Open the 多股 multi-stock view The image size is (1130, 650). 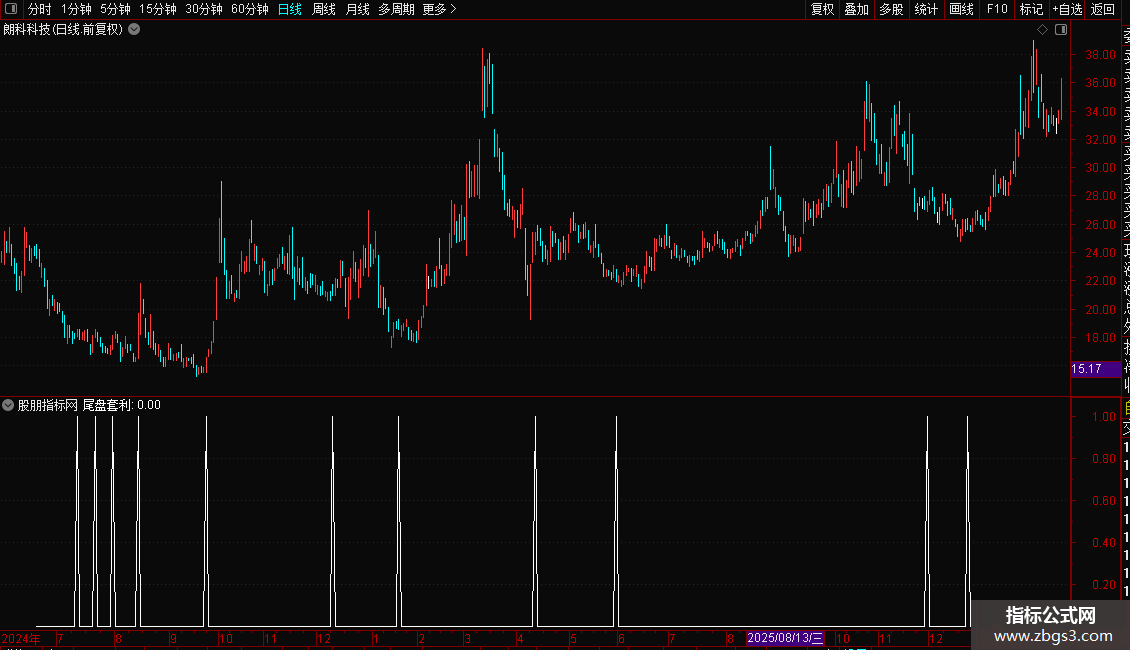point(891,9)
